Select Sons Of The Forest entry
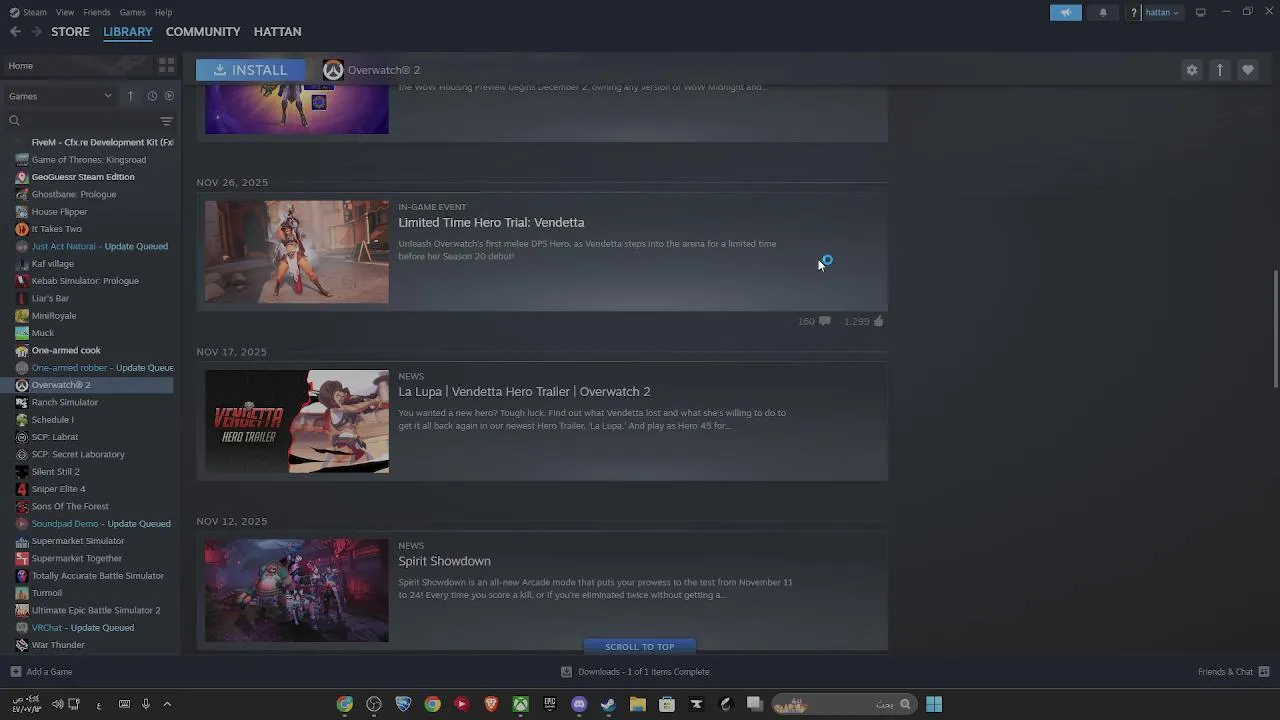 click(x=70, y=506)
